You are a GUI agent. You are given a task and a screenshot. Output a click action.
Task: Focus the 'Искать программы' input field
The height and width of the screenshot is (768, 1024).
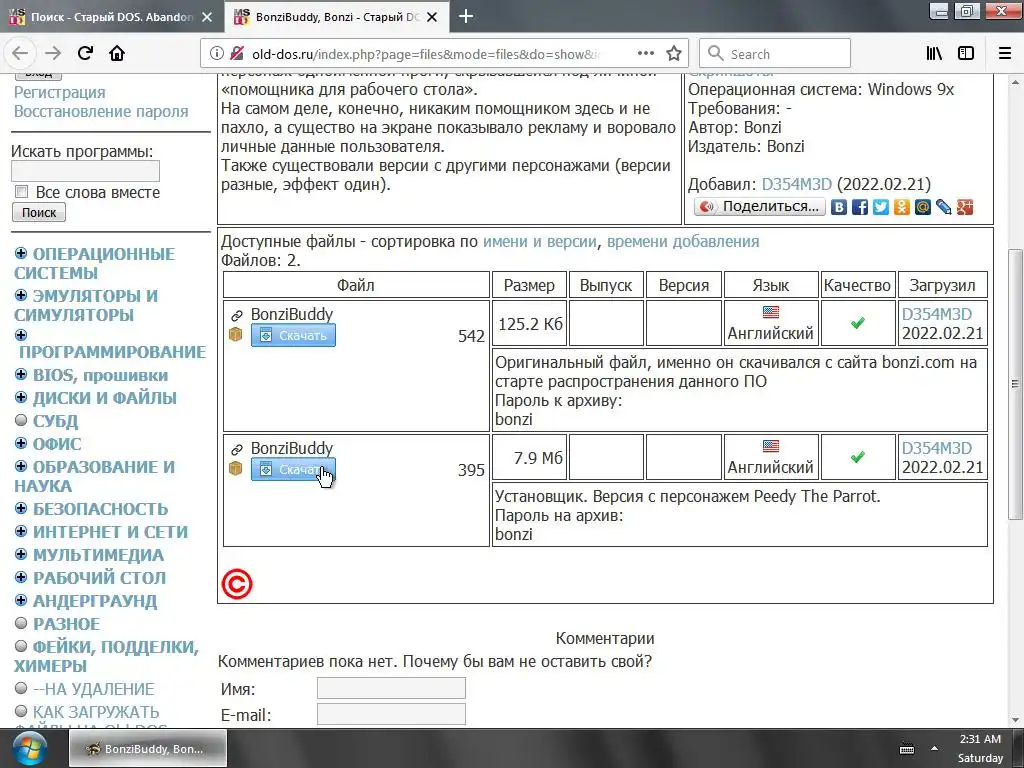[x=85, y=171]
